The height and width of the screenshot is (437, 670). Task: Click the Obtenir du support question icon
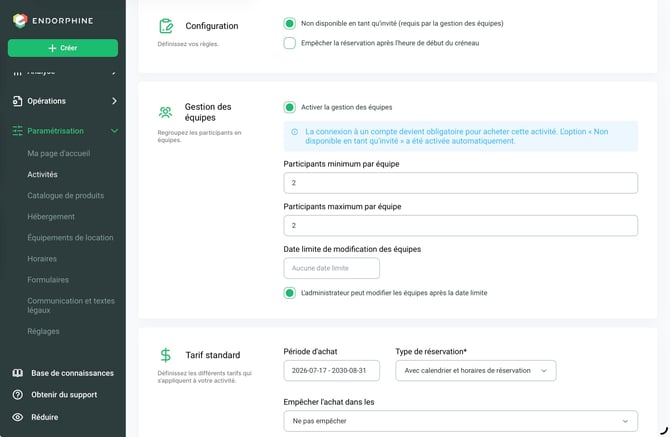click(18, 395)
